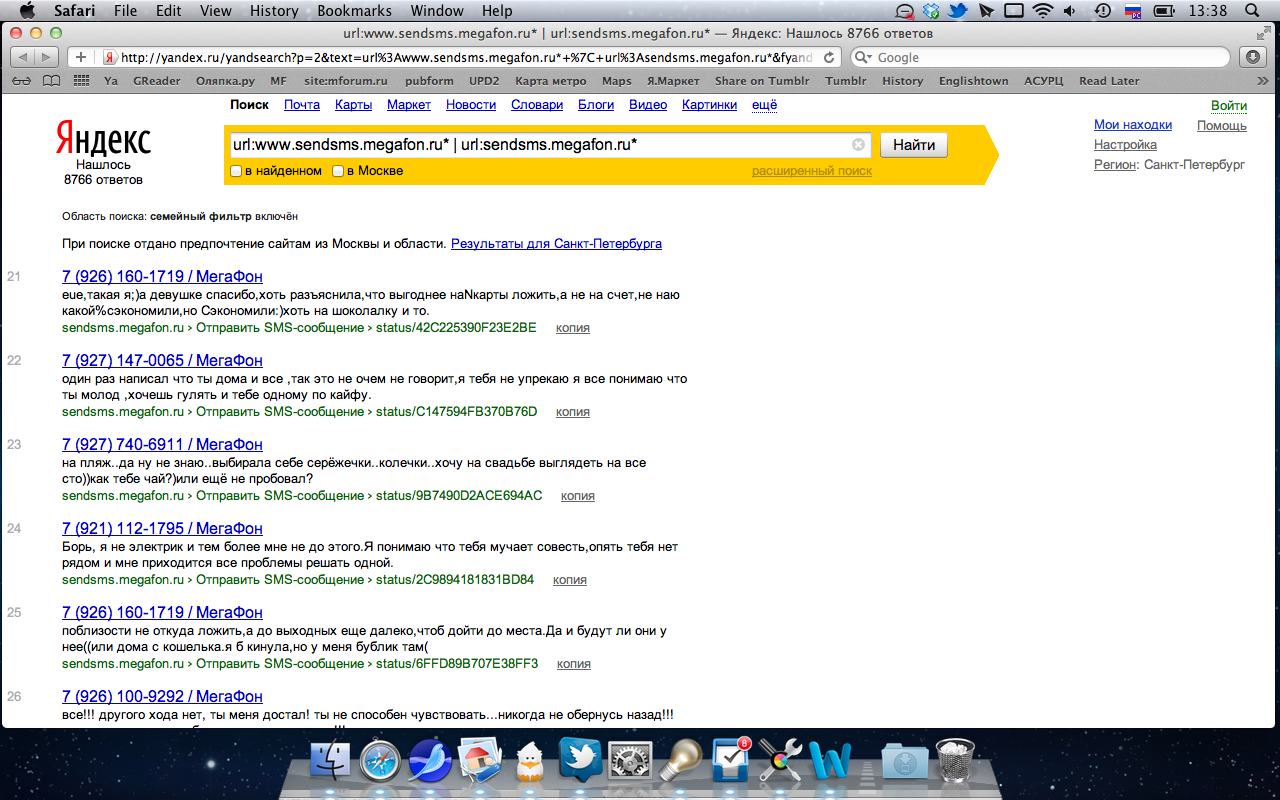The height and width of the screenshot is (800, 1280).
Task: Go forward with Safari's forward arrow
Action: pyautogui.click(x=48, y=57)
